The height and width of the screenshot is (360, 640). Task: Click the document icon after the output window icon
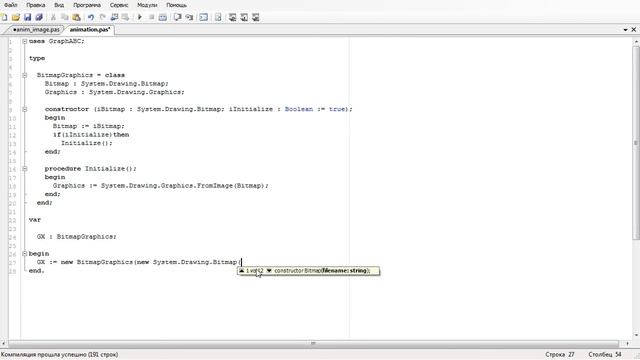click(x=218, y=17)
